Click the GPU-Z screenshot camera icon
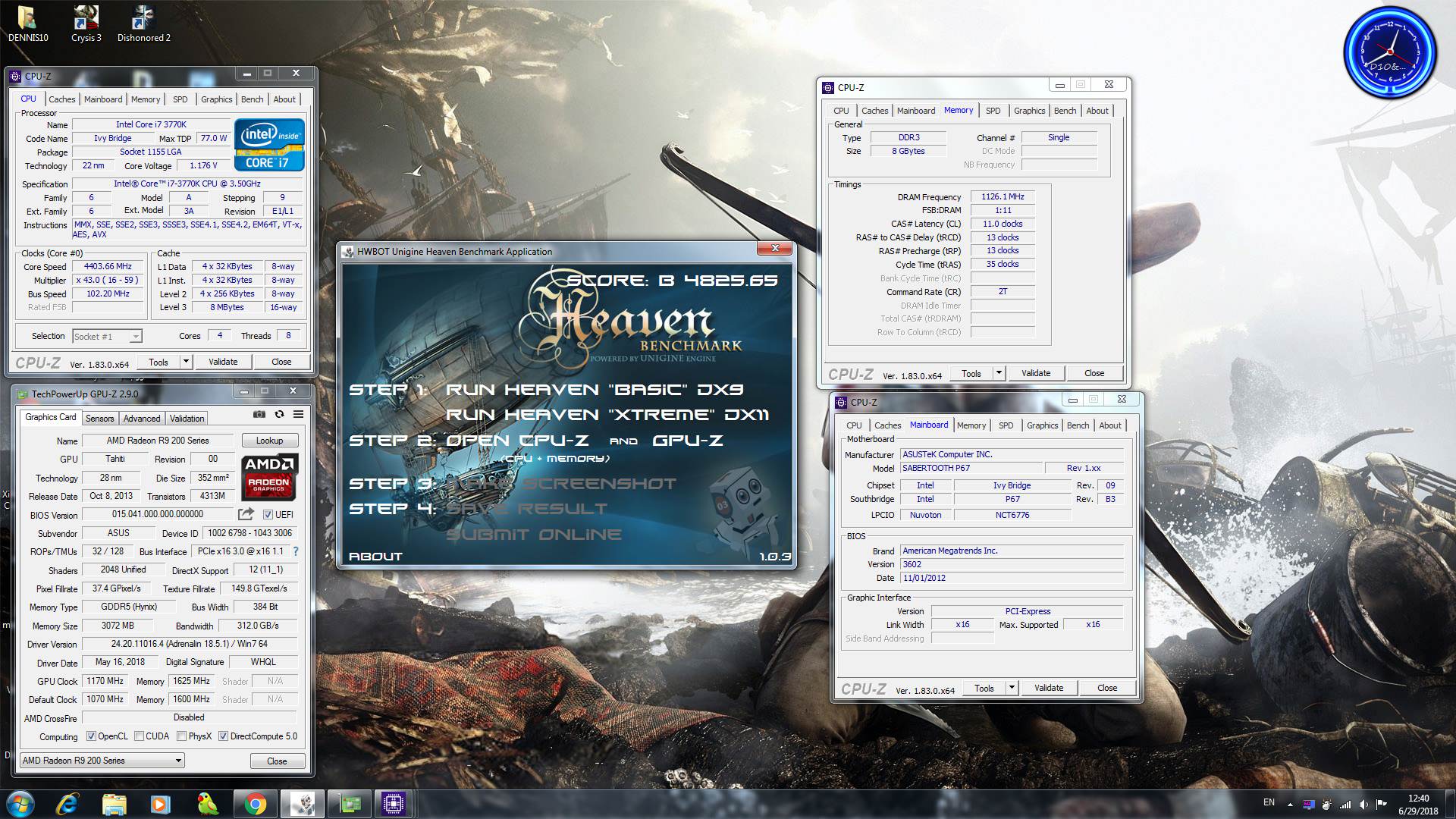Screen dimensions: 1456x819 click(x=259, y=414)
